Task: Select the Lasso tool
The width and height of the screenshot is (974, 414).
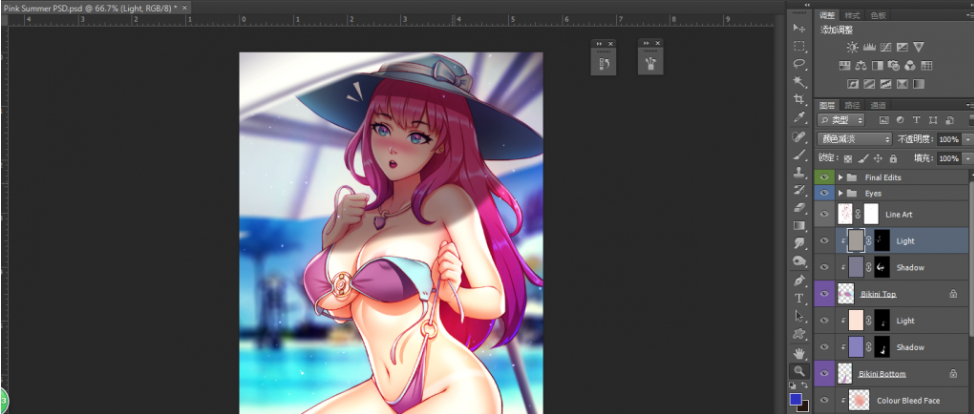Action: point(799,63)
